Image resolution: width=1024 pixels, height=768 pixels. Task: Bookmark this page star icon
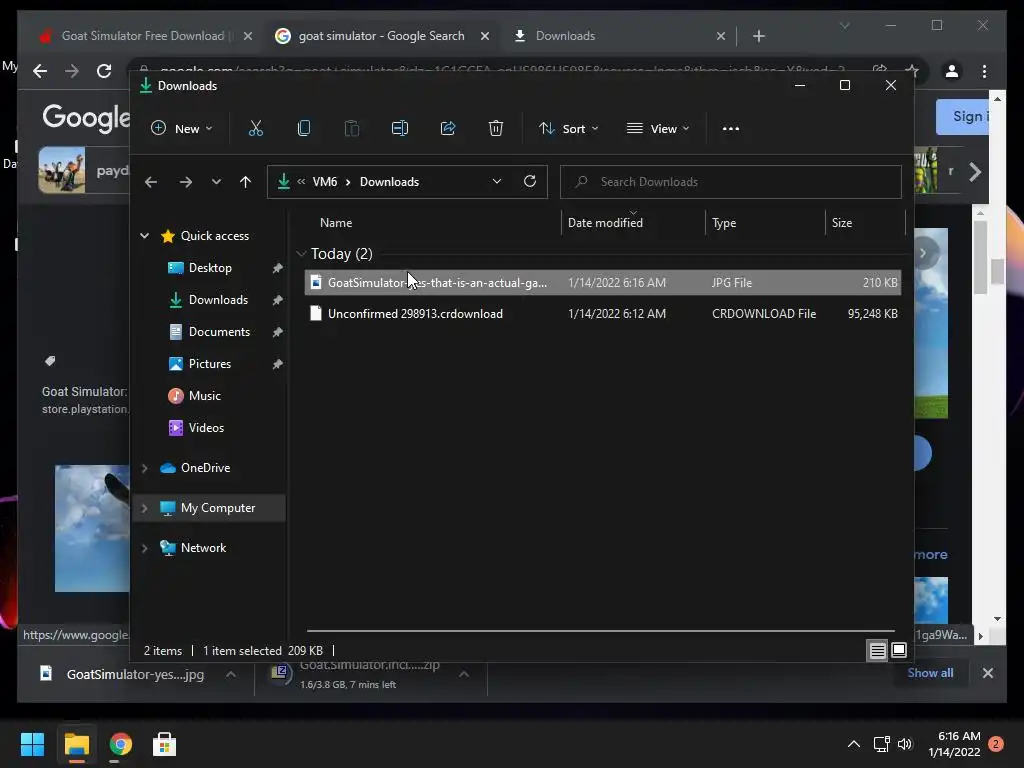[912, 71]
